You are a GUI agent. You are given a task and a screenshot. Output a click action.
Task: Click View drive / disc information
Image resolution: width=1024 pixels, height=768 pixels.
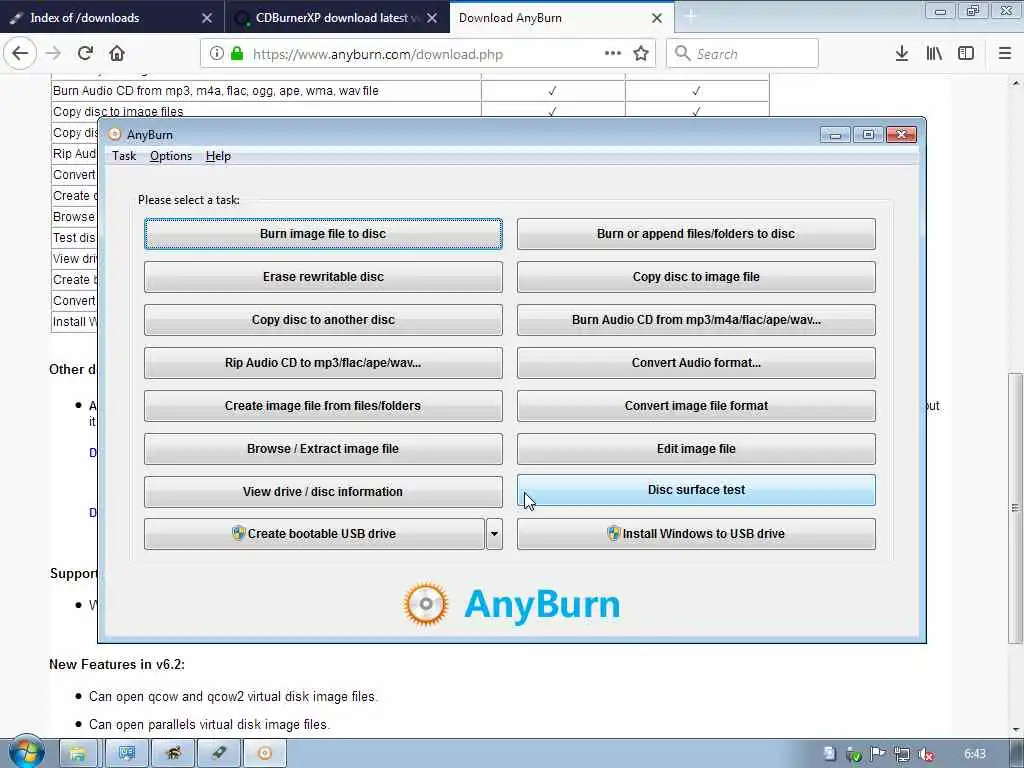coord(323,492)
